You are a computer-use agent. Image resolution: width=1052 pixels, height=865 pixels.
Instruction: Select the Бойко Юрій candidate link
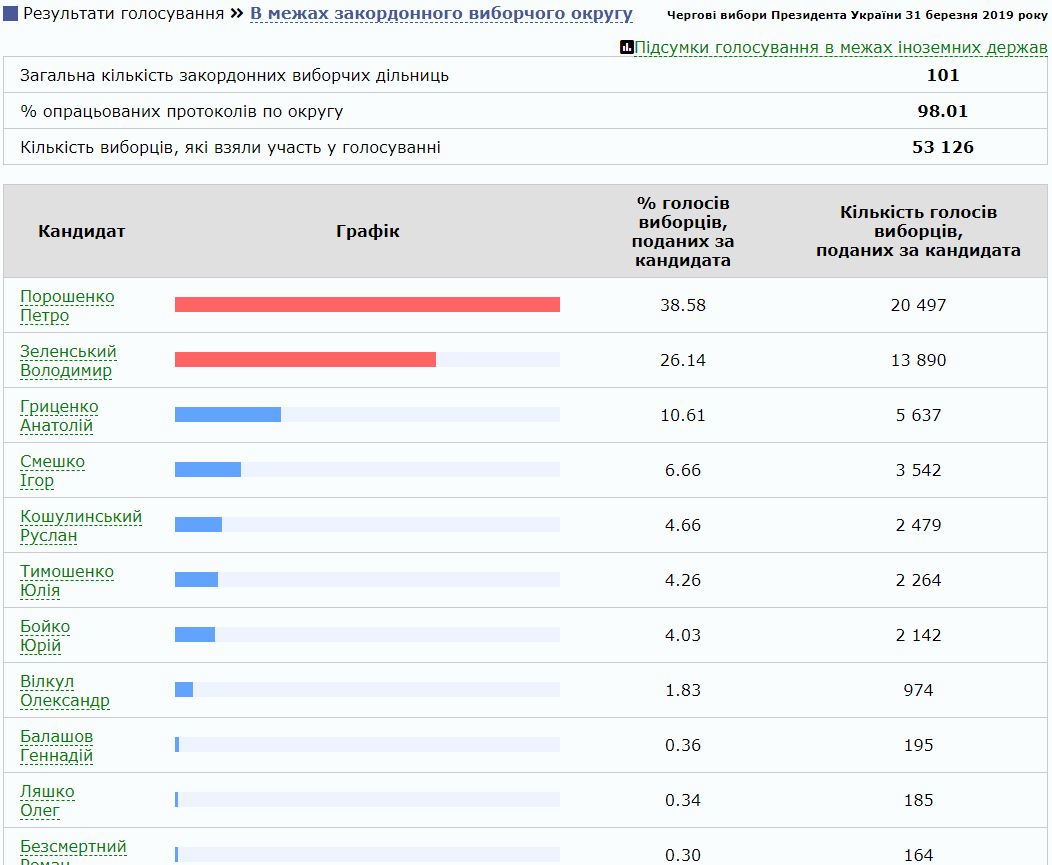[x=45, y=636]
